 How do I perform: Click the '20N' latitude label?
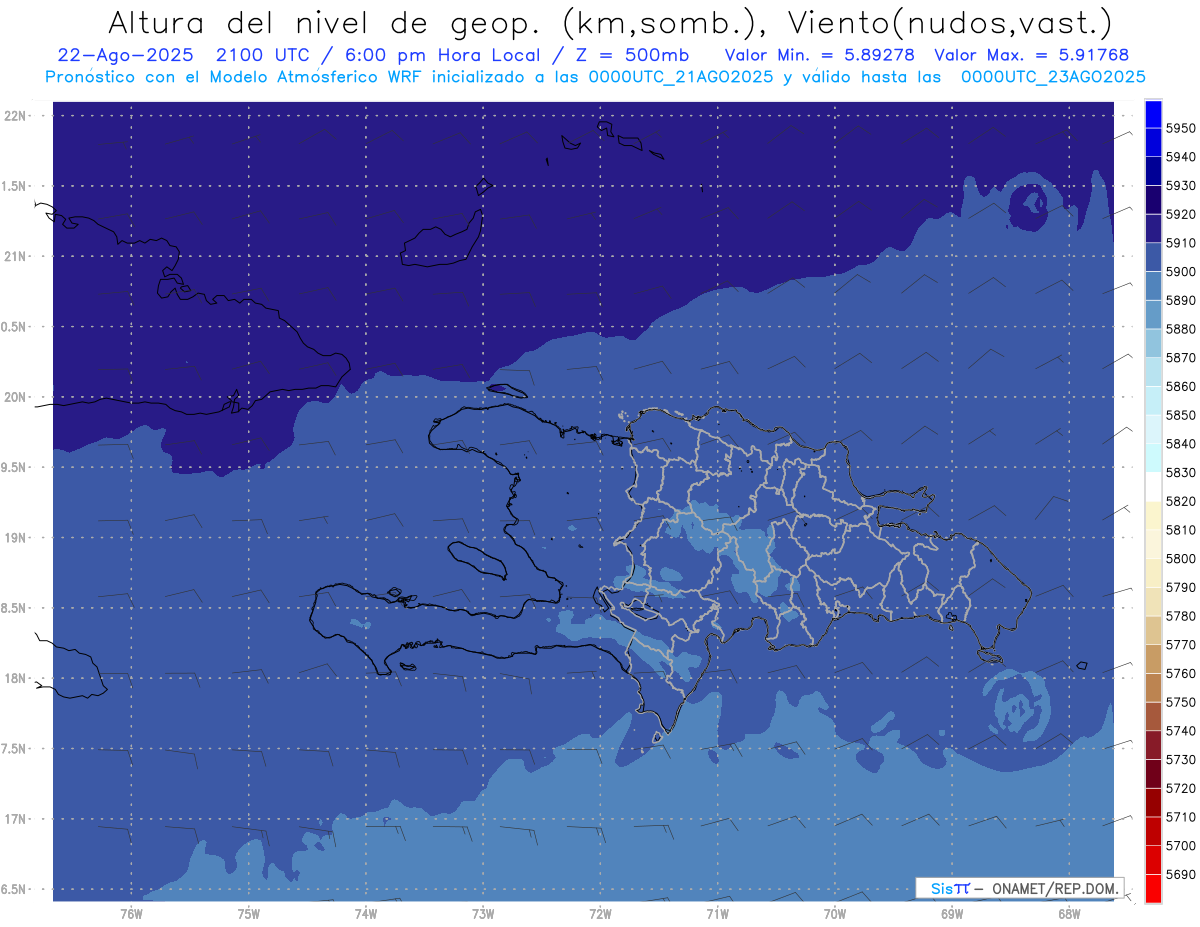click(15, 397)
